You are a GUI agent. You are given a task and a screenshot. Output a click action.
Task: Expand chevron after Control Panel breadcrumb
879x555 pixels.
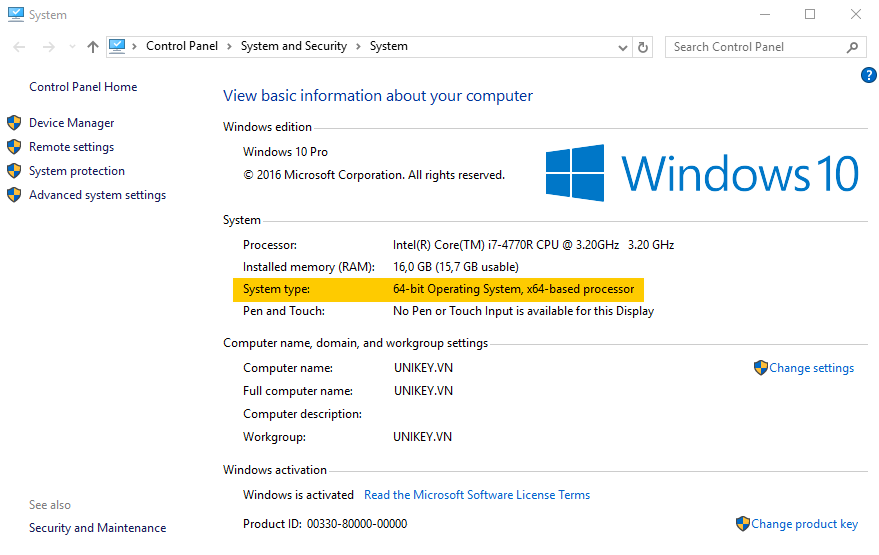pyautogui.click(x=229, y=47)
